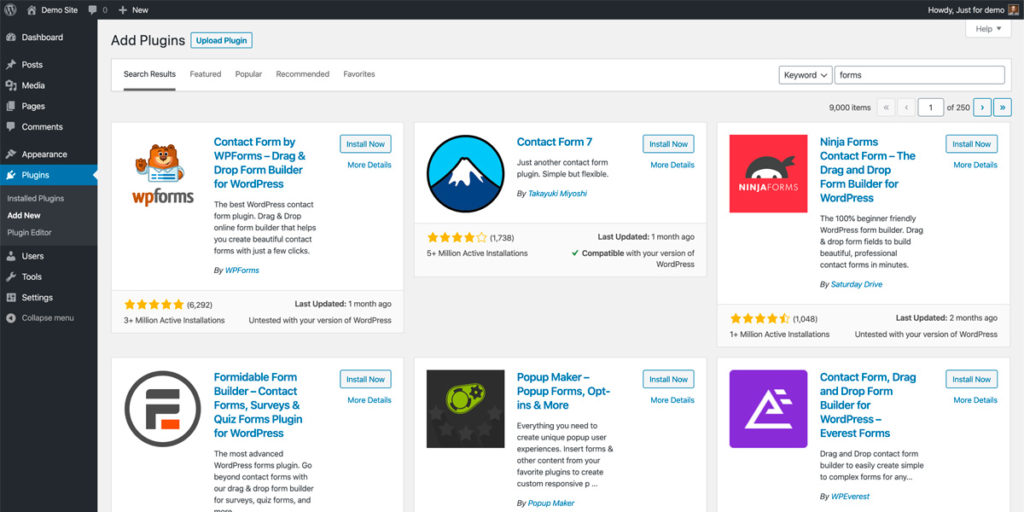The height and width of the screenshot is (512, 1024).
Task: Click the Collapse menu arrow icon
Action: click(10, 318)
